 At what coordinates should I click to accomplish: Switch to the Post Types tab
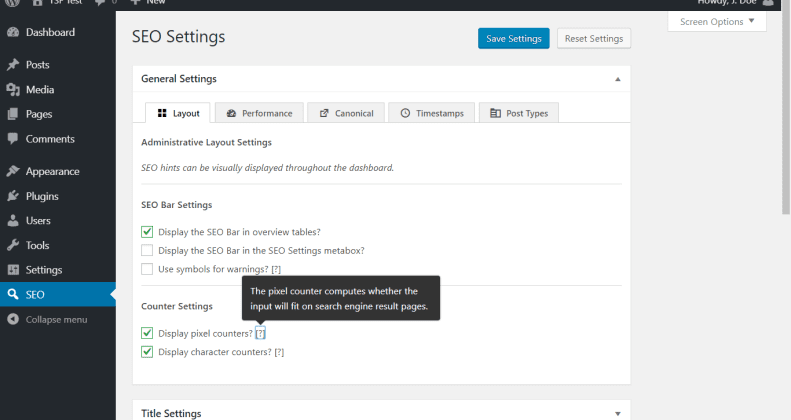point(519,113)
